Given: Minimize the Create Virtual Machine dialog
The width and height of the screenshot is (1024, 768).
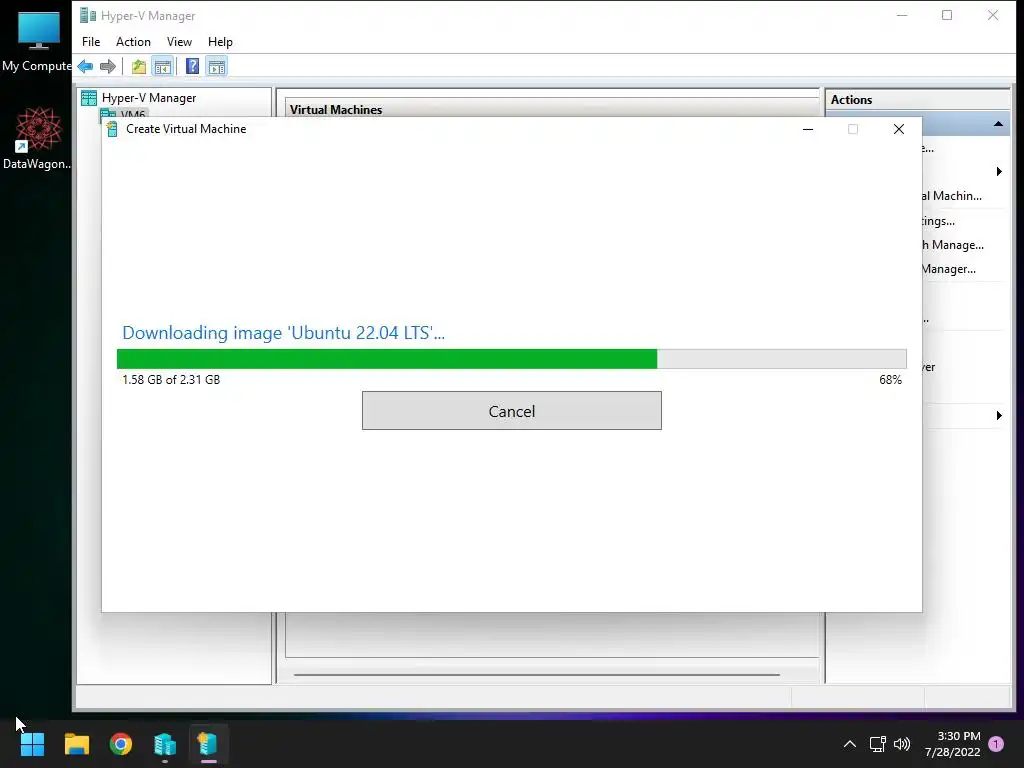Looking at the screenshot, I should click(808, 129).
